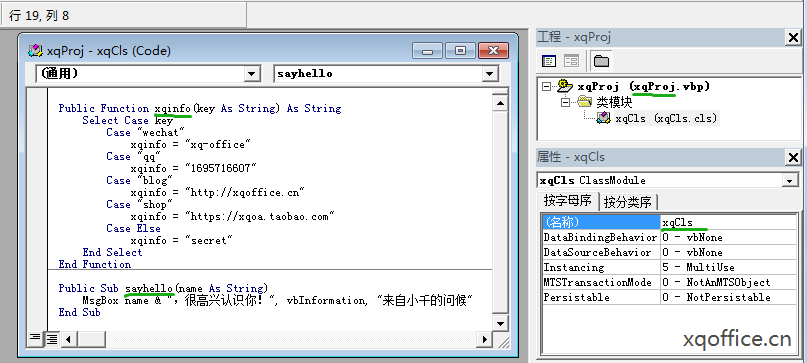Click the value 0 - NotPersistable
The height and width of the screenshot is (363, 807).
(x=716, y=297)
